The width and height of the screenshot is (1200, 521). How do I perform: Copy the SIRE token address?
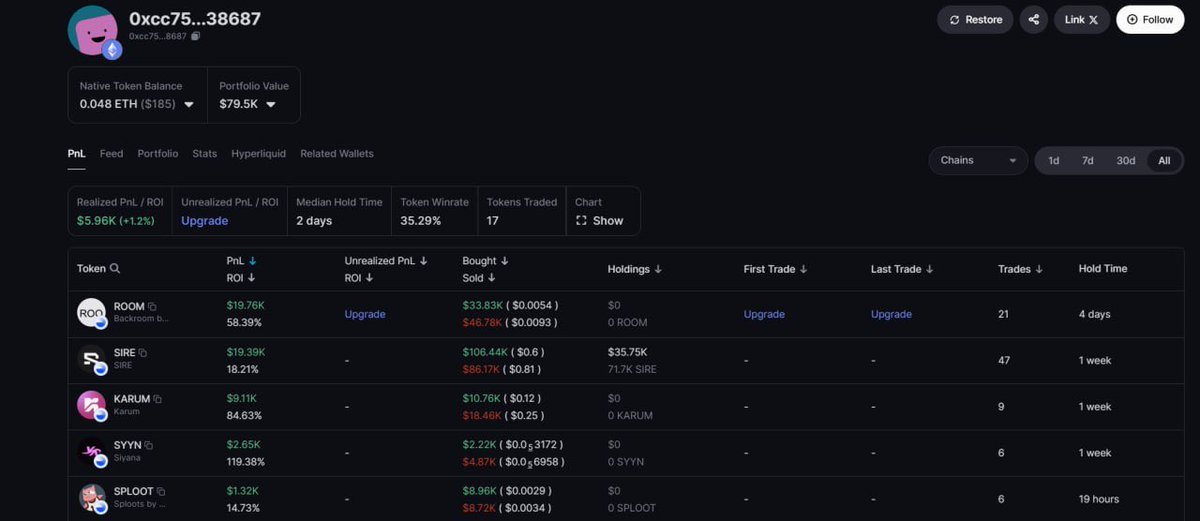(143, 353)
